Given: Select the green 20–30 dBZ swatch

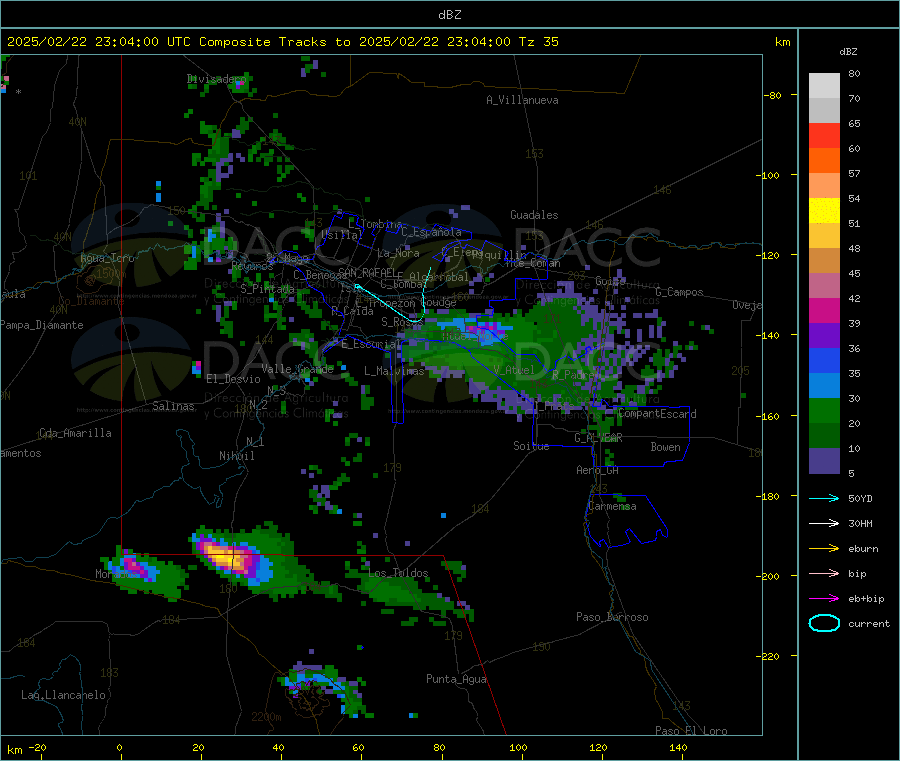Looking at the screenshot, I should click(824, 411).
